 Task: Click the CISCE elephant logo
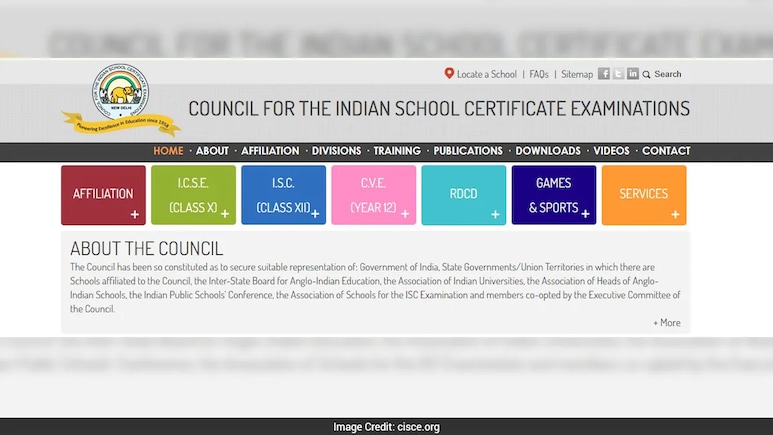point(121,92)
